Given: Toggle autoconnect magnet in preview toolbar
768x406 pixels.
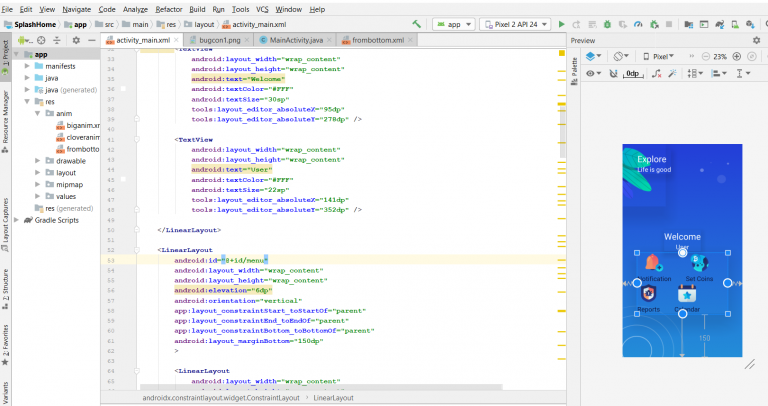Looking at the screenshot, I should point(611,74).
